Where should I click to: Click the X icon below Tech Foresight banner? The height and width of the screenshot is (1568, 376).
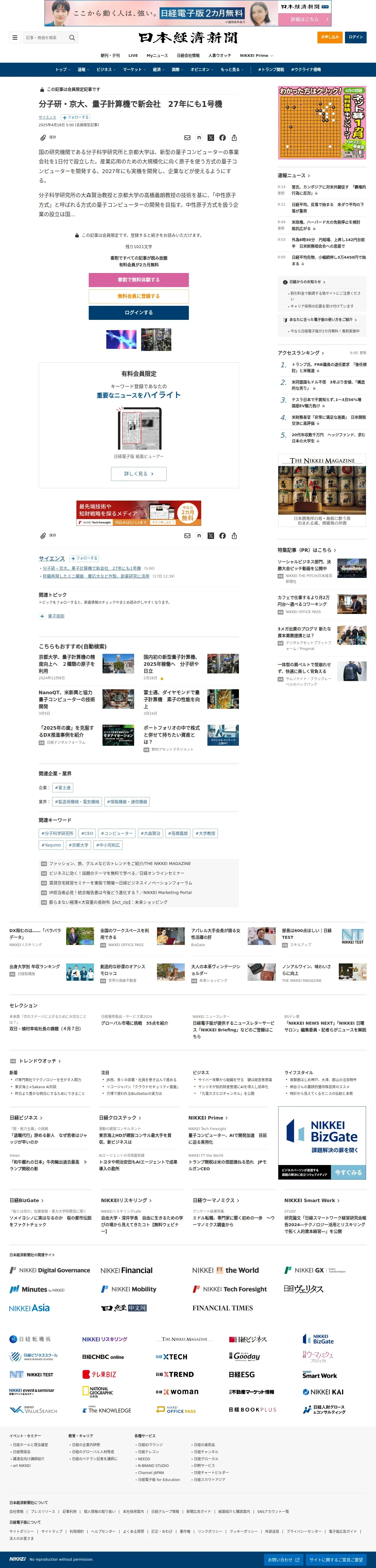coord(211,536)
